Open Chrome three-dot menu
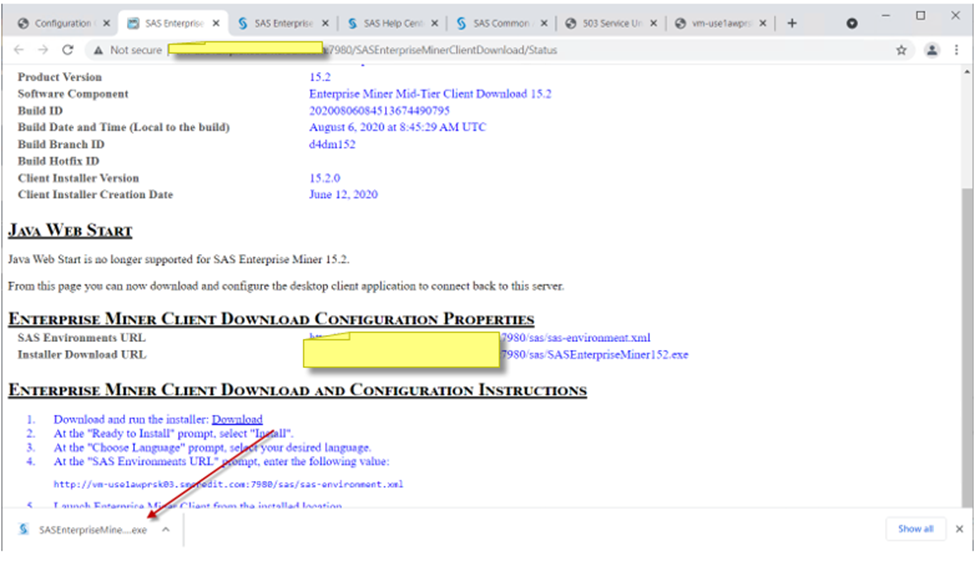The width and height of the screenshot is (975, 561). (x=956, y=50)
